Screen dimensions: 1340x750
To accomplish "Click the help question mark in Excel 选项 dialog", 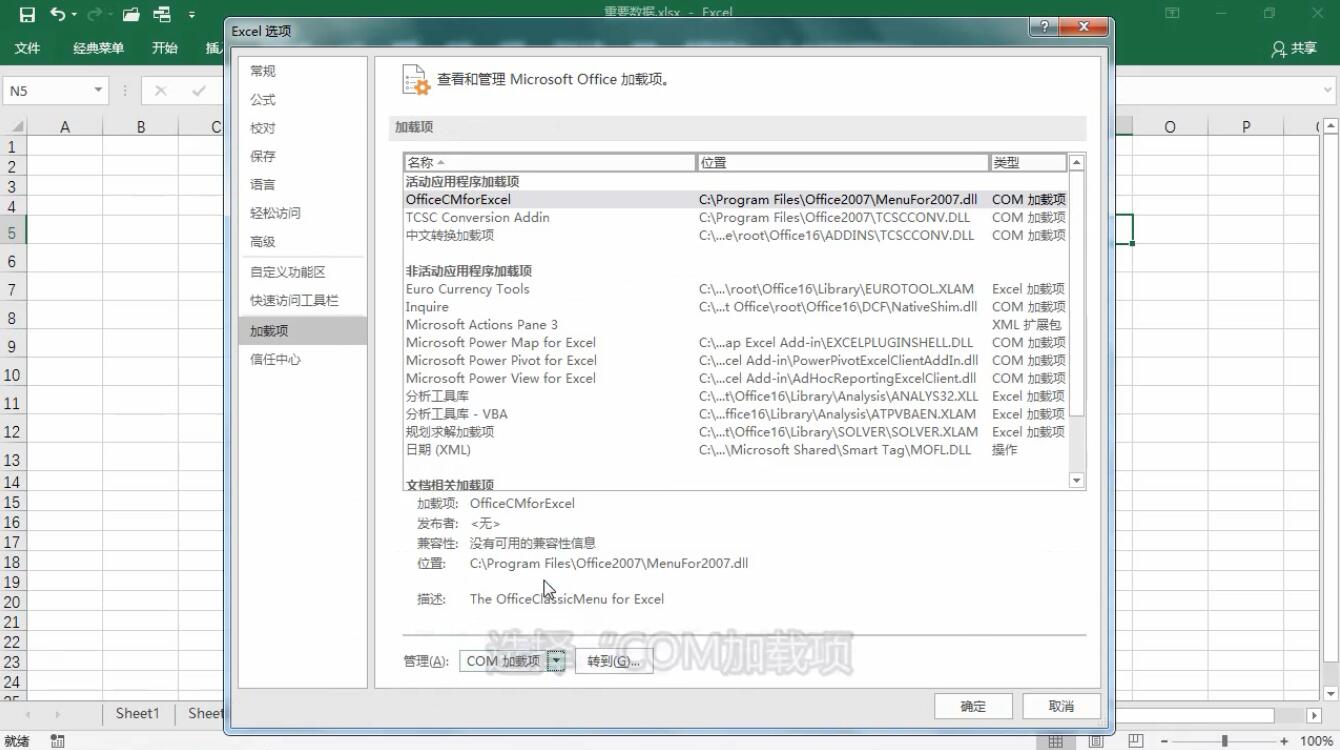I will (x=1045, y=28).
